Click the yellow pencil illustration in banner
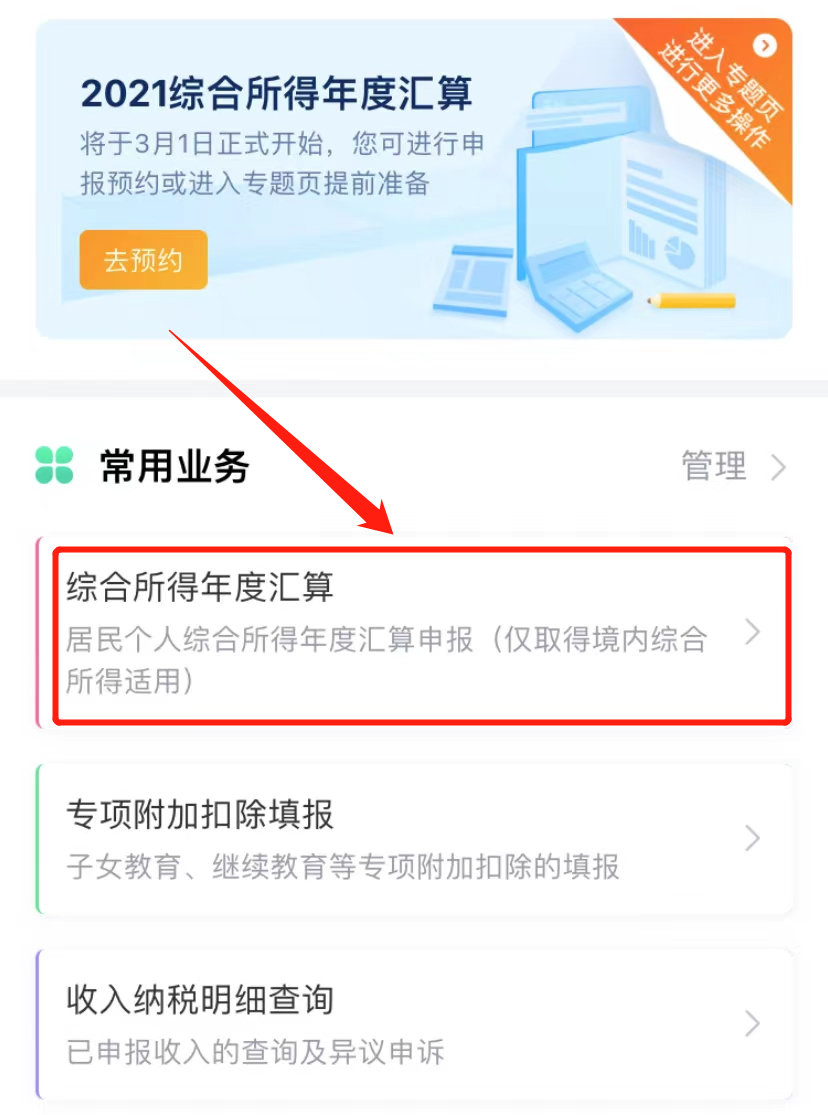 coord(691,301)
